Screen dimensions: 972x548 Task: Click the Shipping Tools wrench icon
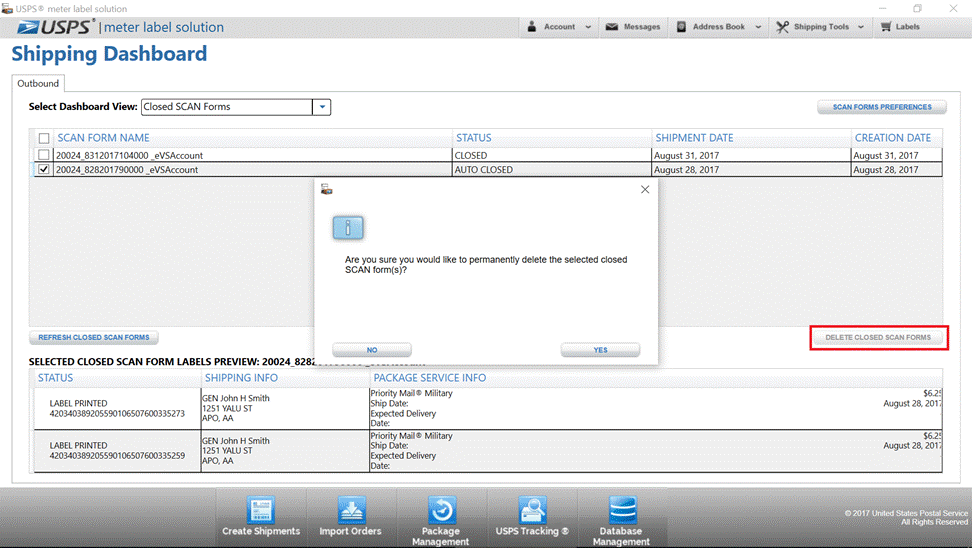[782, 27]
